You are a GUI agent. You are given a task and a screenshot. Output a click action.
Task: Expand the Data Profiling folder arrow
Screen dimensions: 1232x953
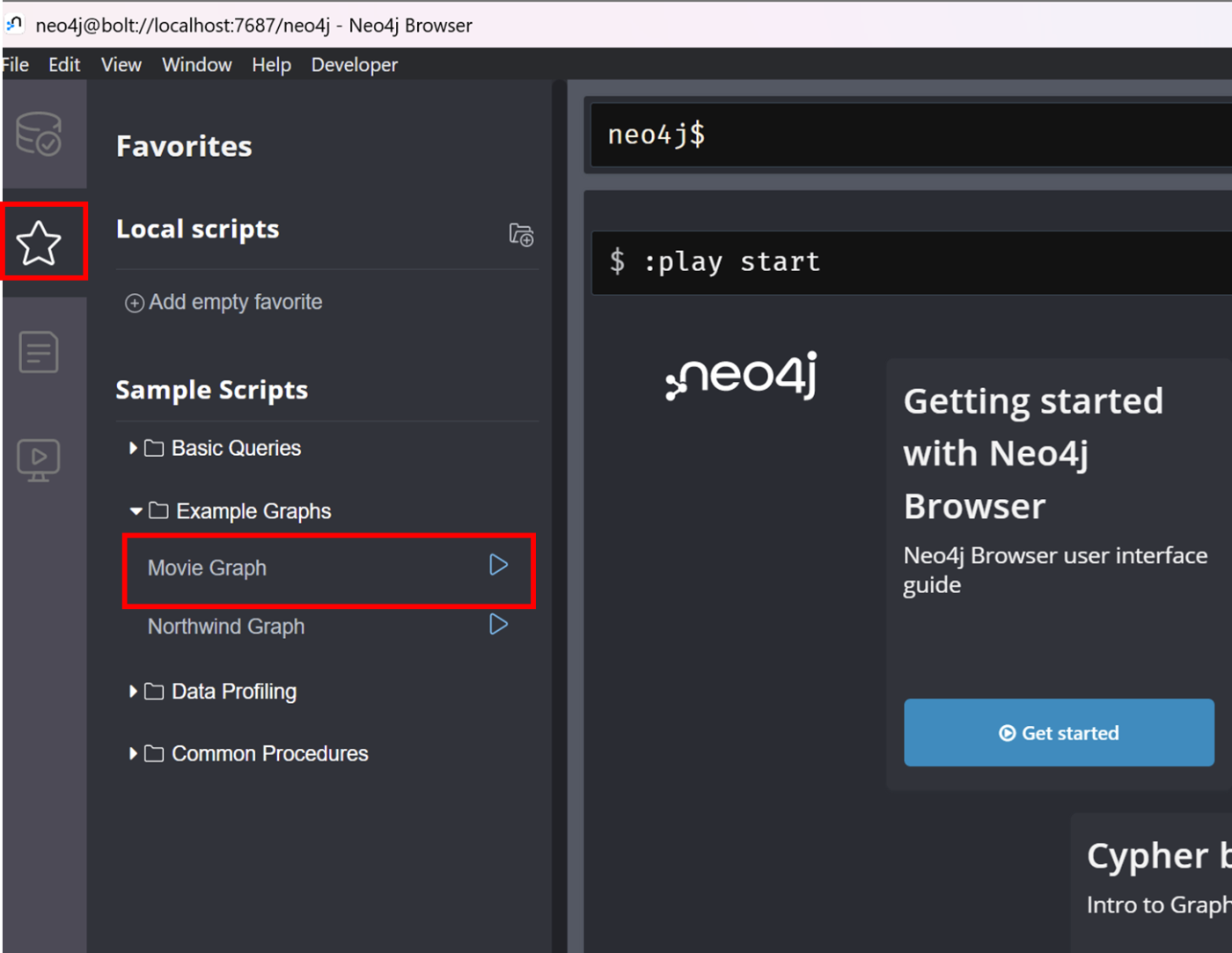point(133,692)
